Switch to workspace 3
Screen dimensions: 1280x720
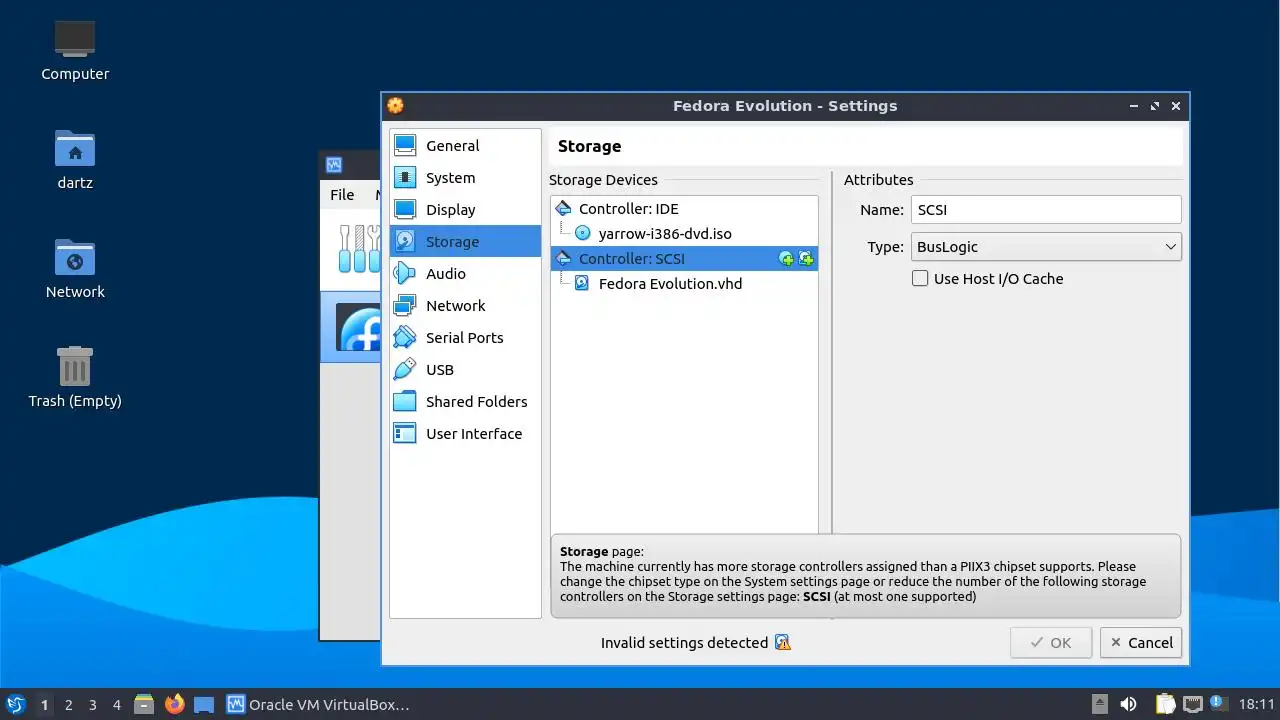point(92,705)
